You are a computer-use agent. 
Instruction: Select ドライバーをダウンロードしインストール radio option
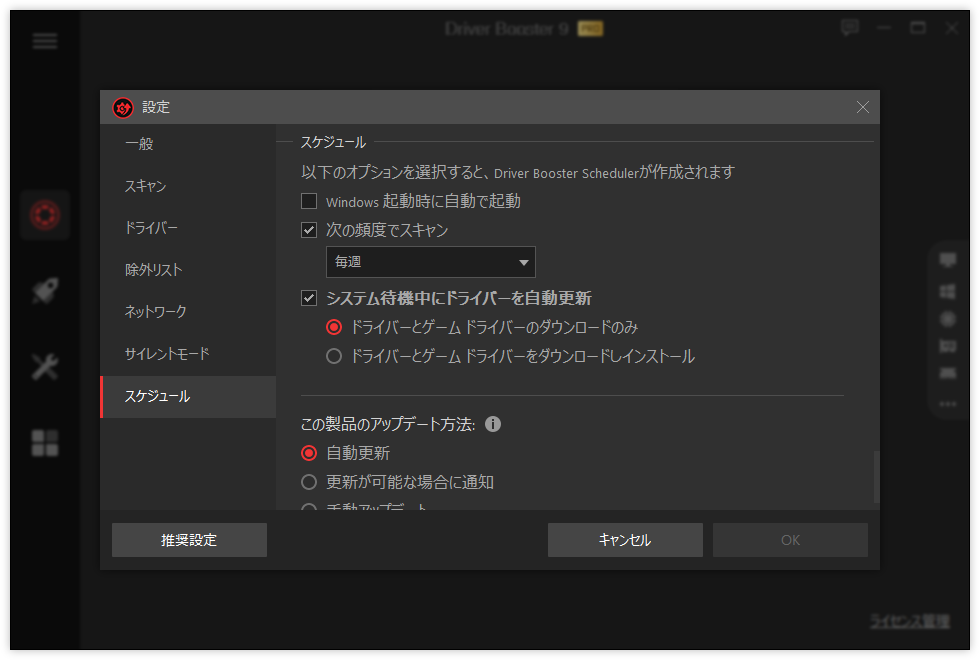tap(334, 356)
